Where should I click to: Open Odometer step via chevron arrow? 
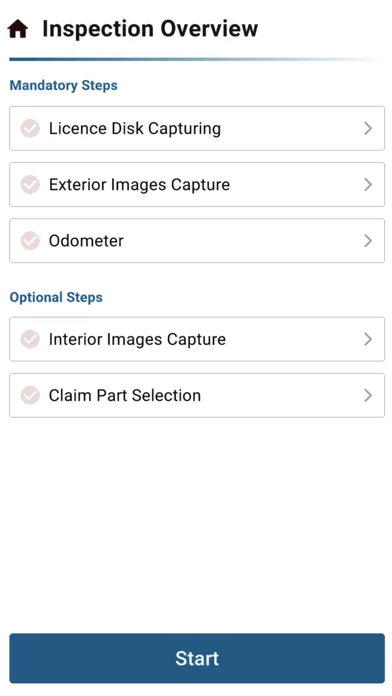pos(368,241)
